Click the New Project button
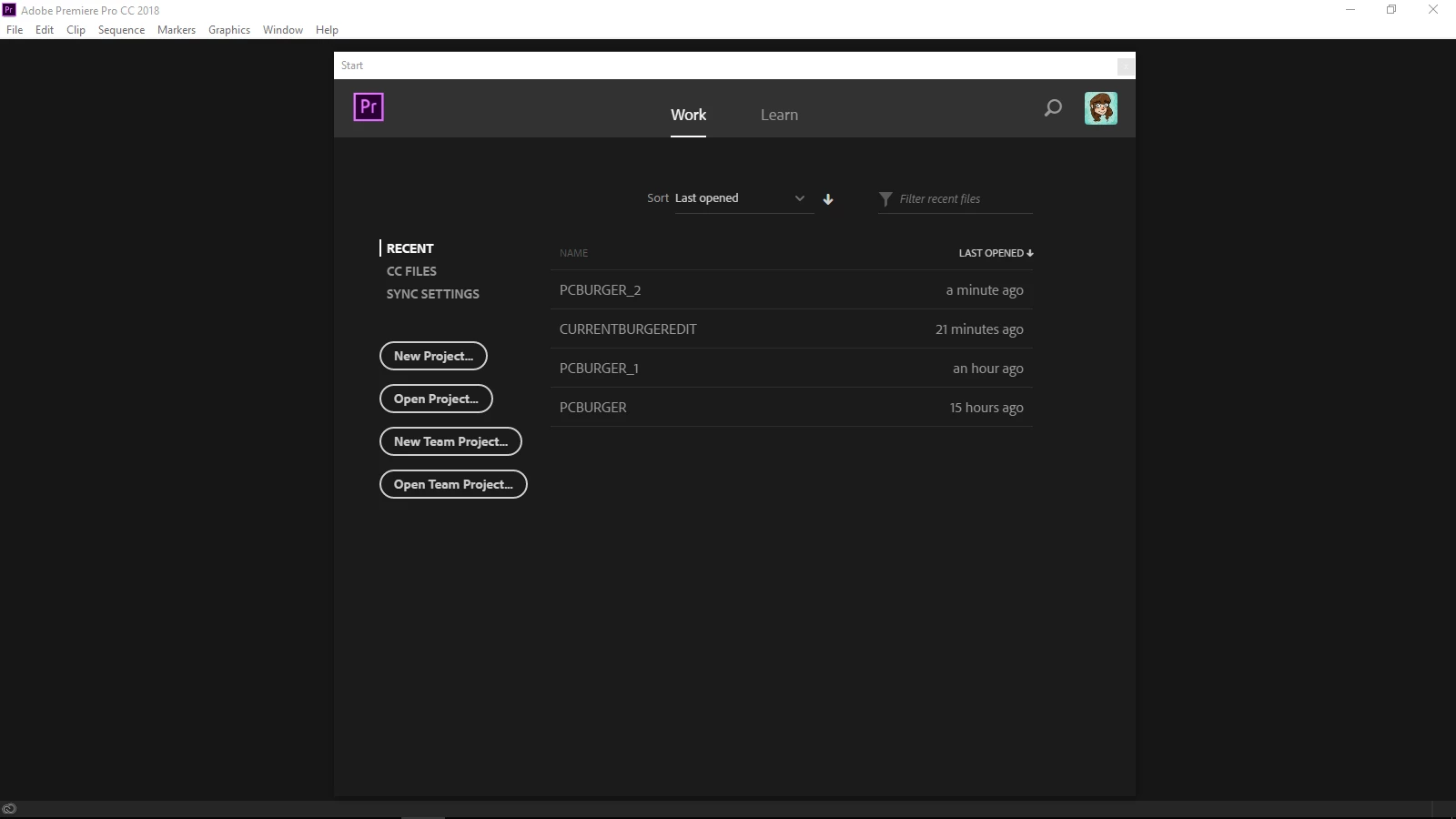This screenshot has width=1456, height=819. point(433,356)
